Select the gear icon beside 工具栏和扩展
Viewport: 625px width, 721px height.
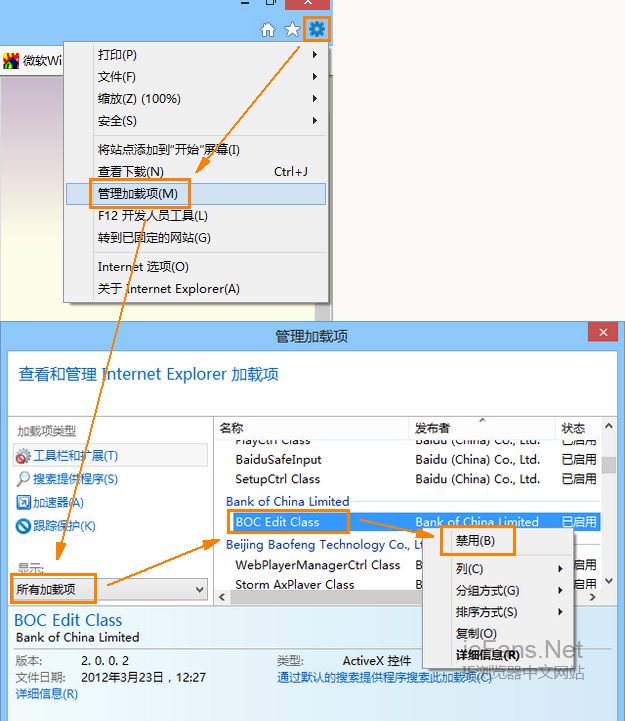pos(23,456)
